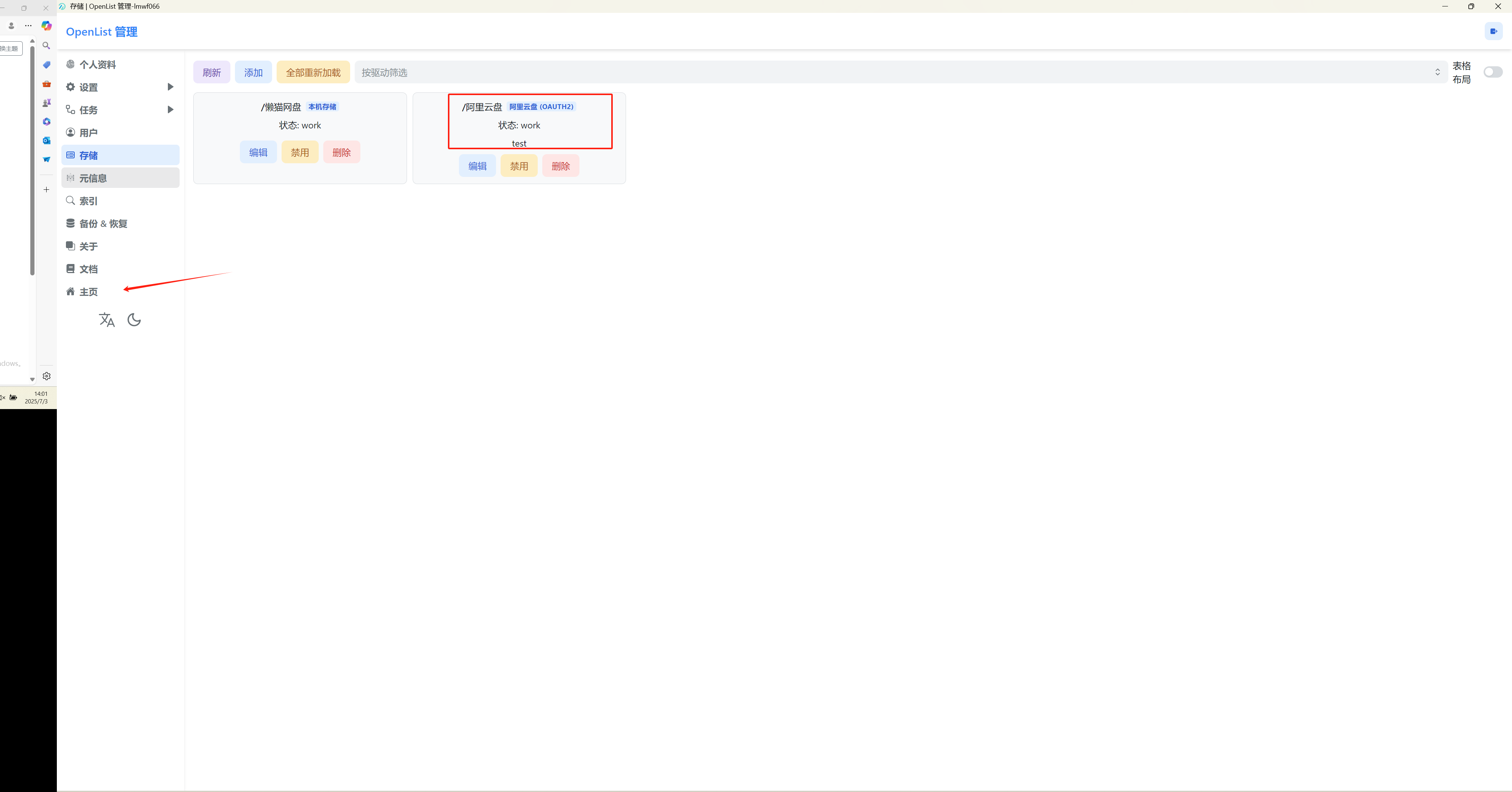Click 状态: work on 阿里云盘 card
This screenshot has height=792, width=1512.
point(519,125)
